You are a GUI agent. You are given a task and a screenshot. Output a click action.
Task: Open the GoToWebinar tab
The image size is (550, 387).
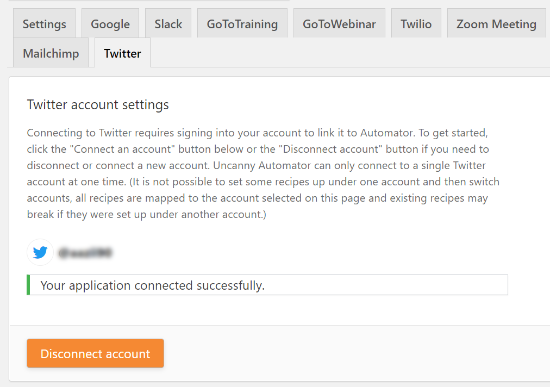tap(339, 23)
